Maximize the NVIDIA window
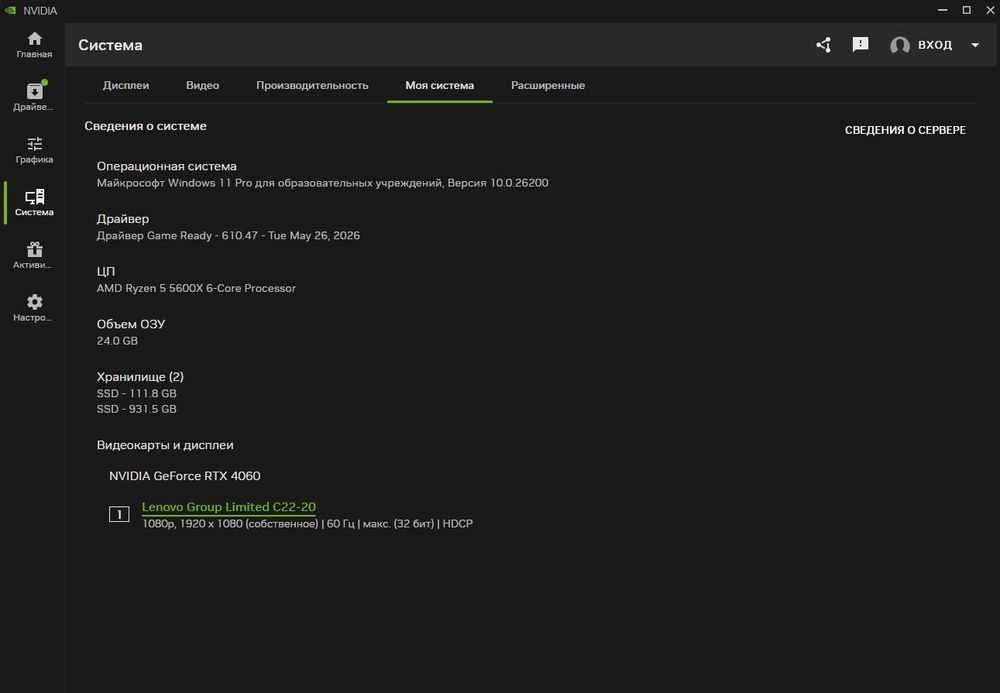The width and height of the screenshot is (1000, 693). pyautogui.click(x=967, y=10)
